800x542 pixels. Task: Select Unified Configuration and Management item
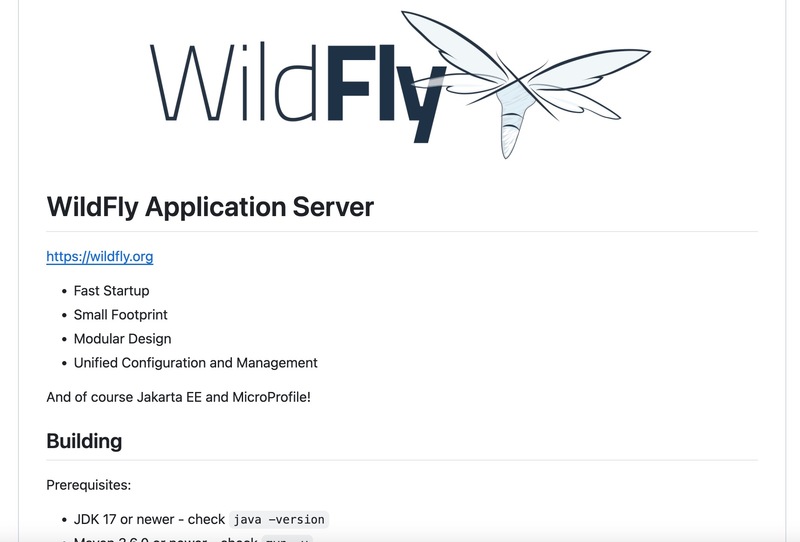(195, 362)
